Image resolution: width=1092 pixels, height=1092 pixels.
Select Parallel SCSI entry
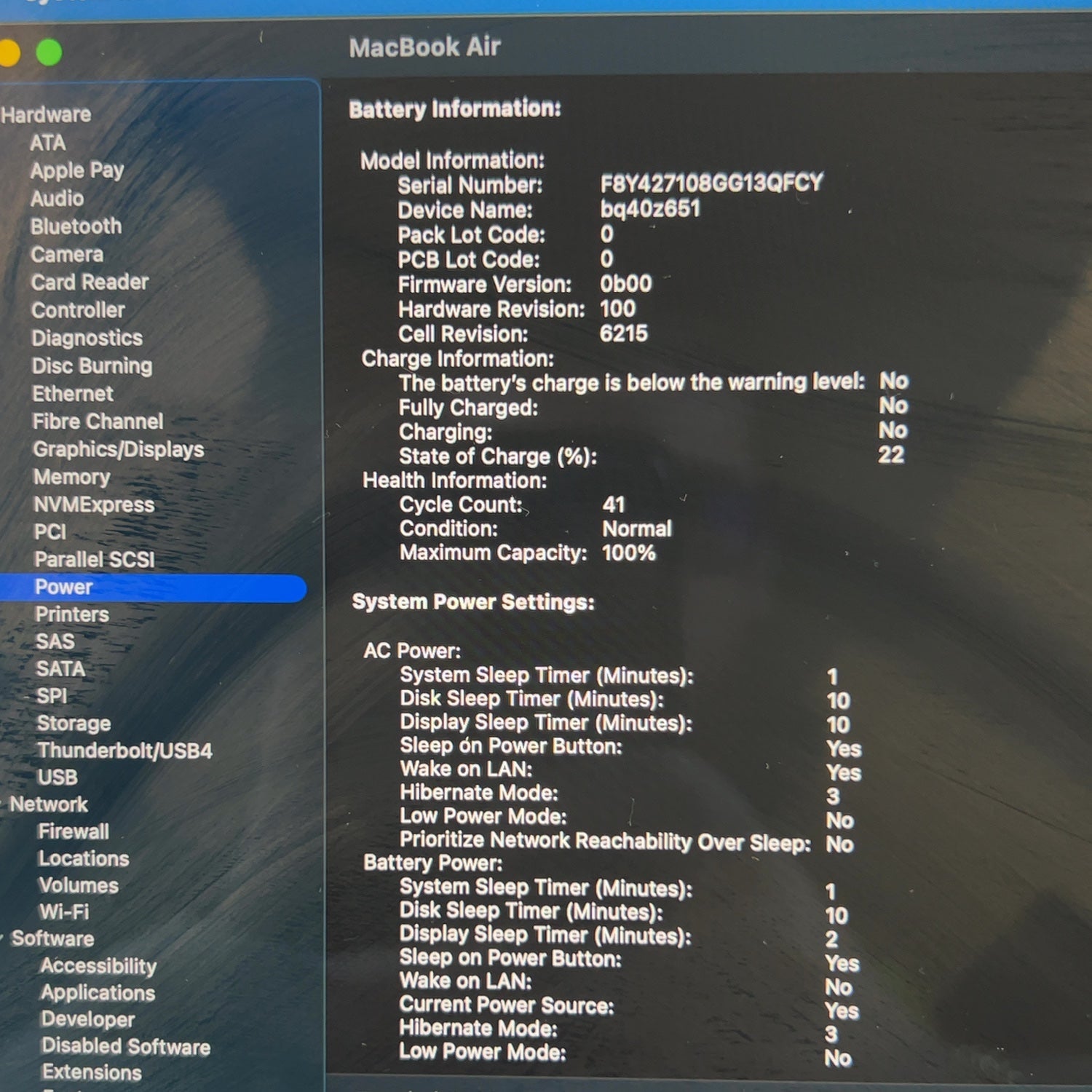95,559
